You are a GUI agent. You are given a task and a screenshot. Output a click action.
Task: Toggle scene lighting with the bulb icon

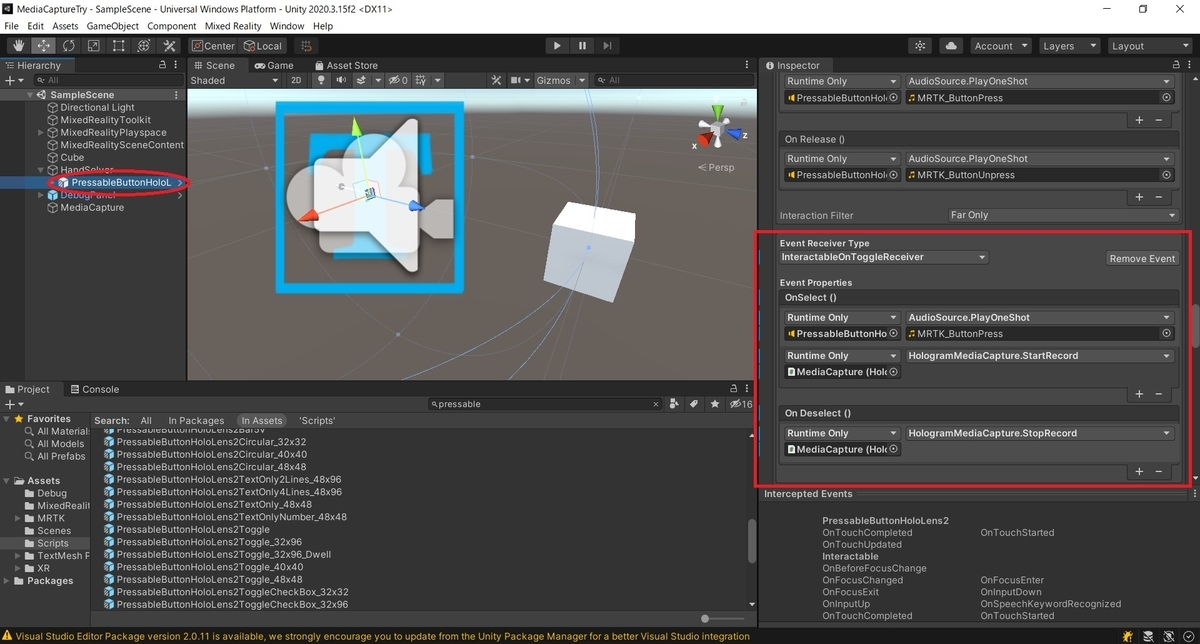[x=319, y=81]
